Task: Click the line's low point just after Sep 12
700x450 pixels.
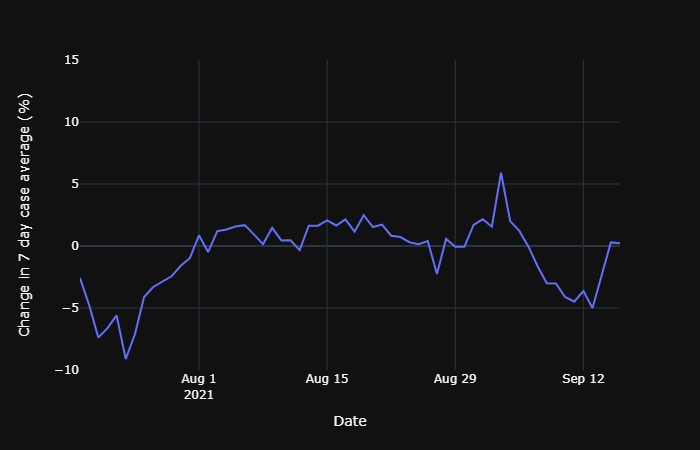Action: [593, 307]
